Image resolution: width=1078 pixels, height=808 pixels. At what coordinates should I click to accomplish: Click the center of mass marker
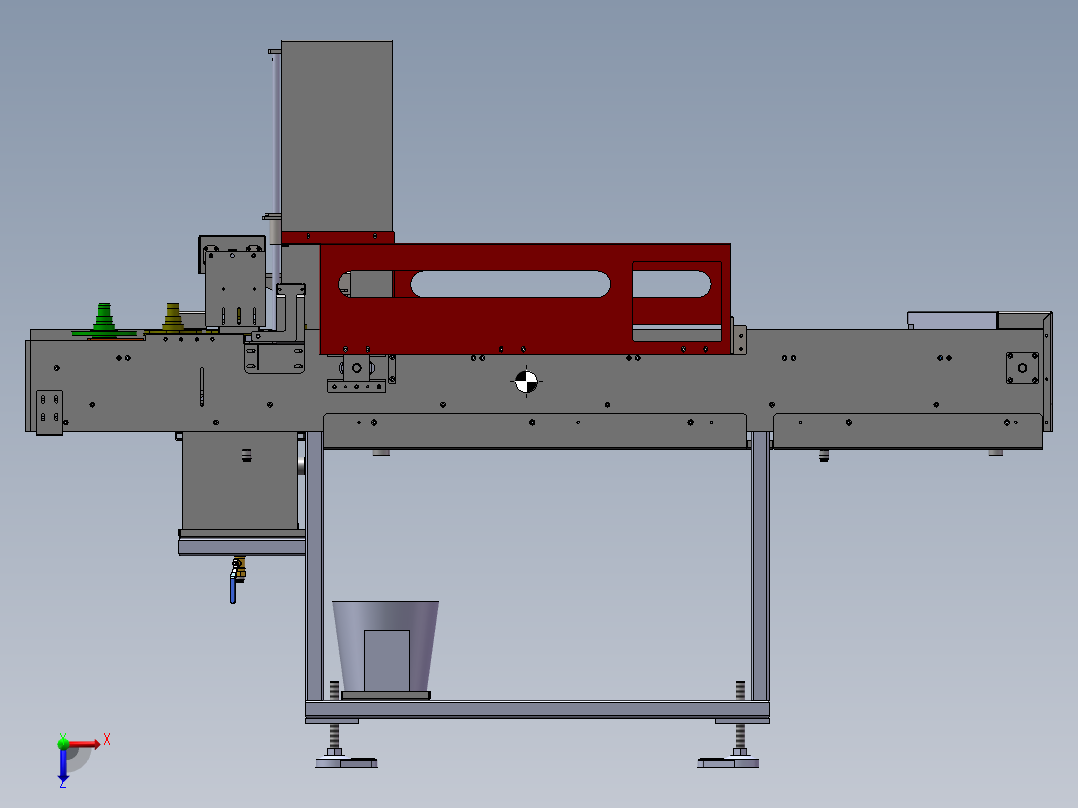[x=526, y=381]
